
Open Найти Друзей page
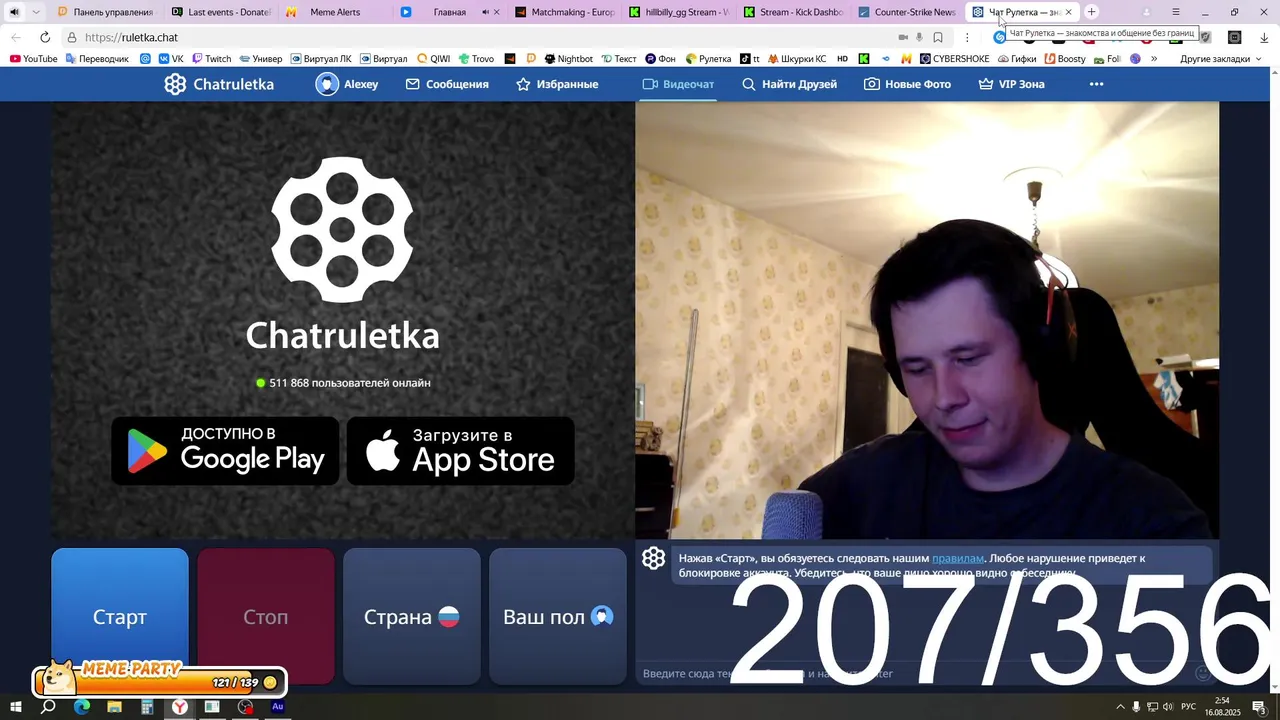click(789, 84)
